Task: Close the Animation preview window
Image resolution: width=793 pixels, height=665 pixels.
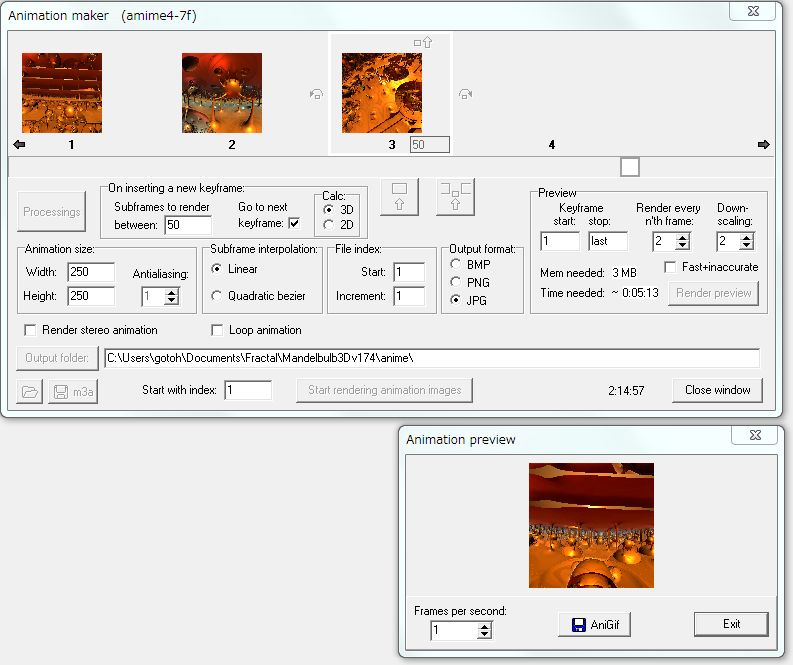Action: pyautogui.click(x=755, y=435)
